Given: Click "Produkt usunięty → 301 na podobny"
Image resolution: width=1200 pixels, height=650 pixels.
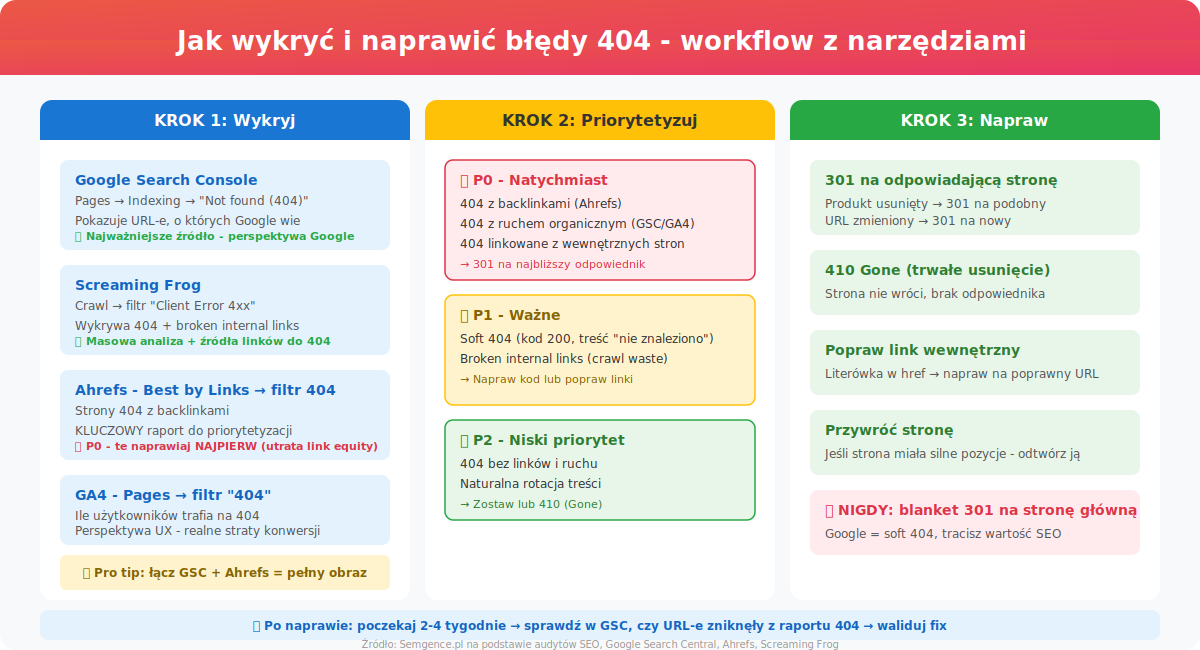Looking at the screenshot, I should 936,204.
